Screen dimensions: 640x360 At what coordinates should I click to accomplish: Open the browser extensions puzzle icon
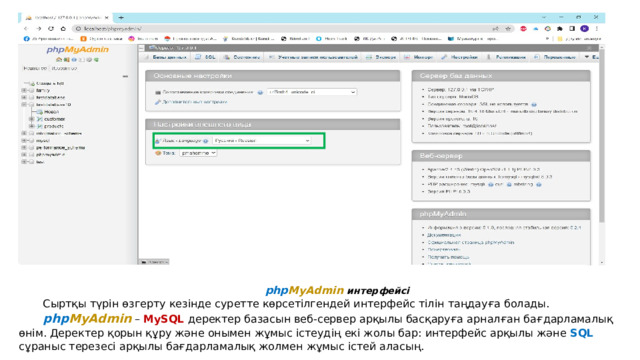560,29
